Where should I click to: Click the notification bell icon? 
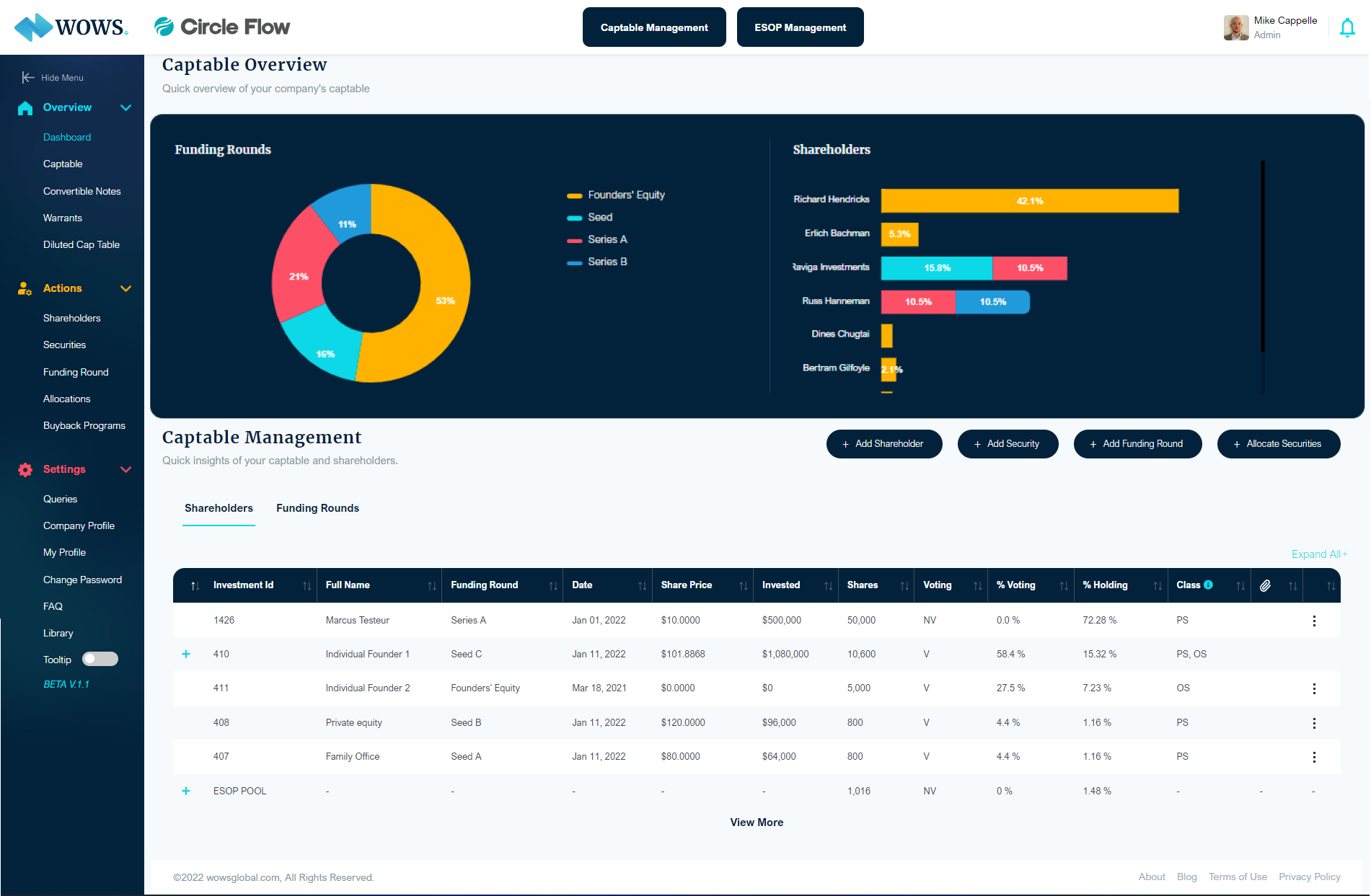tap(1347, 27)
